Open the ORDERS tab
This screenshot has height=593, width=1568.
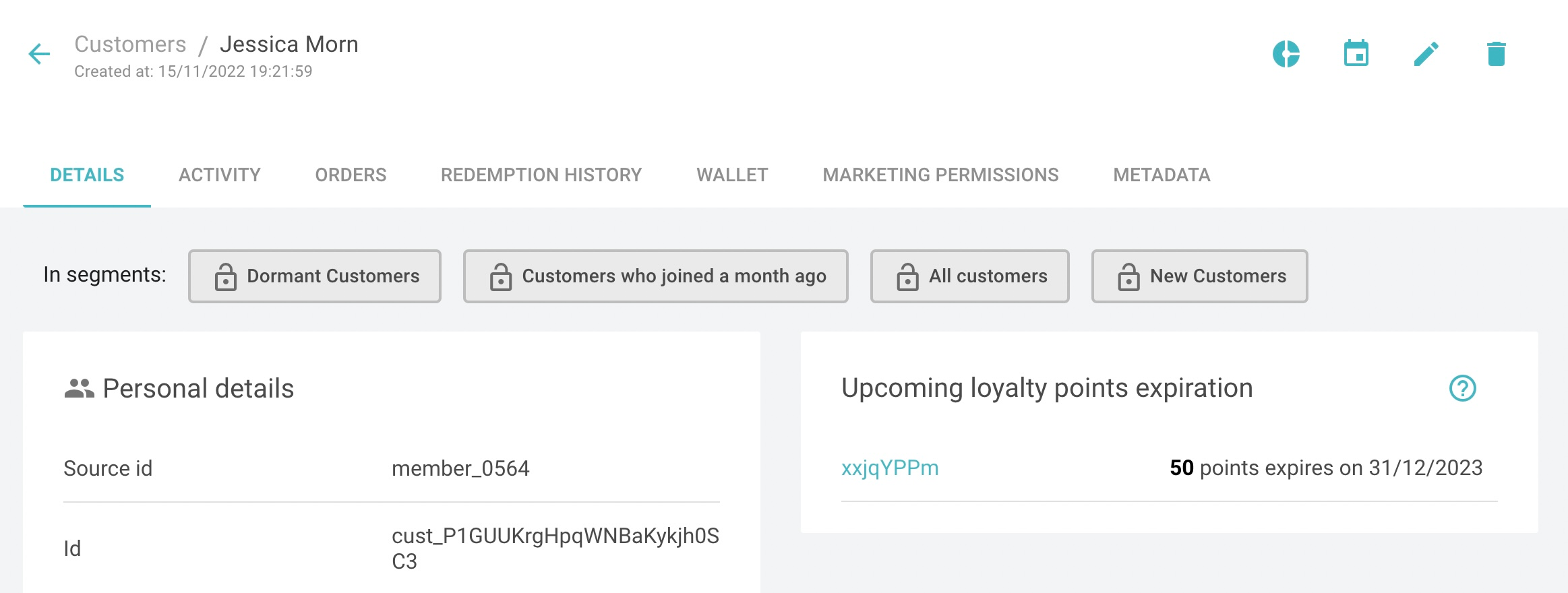pos(350,175)
